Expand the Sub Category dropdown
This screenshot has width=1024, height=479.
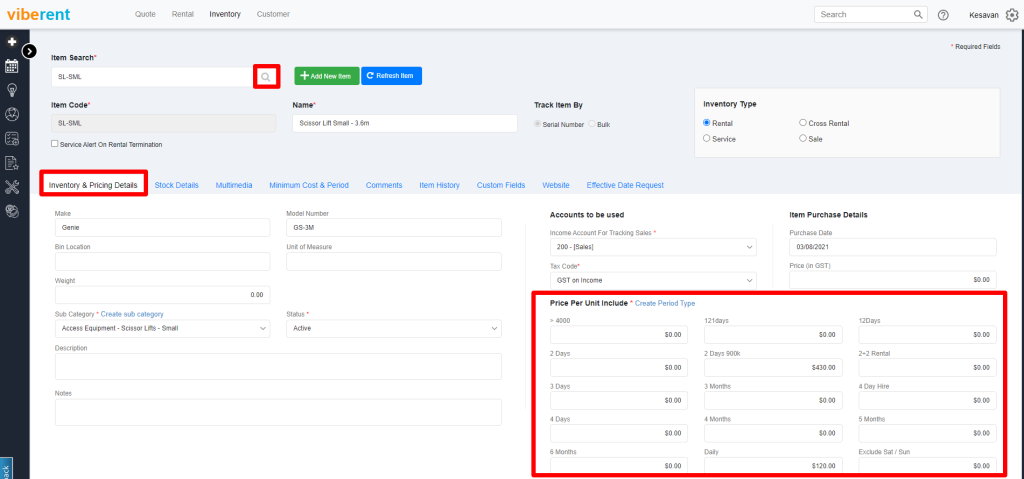(x=162, y=329)
